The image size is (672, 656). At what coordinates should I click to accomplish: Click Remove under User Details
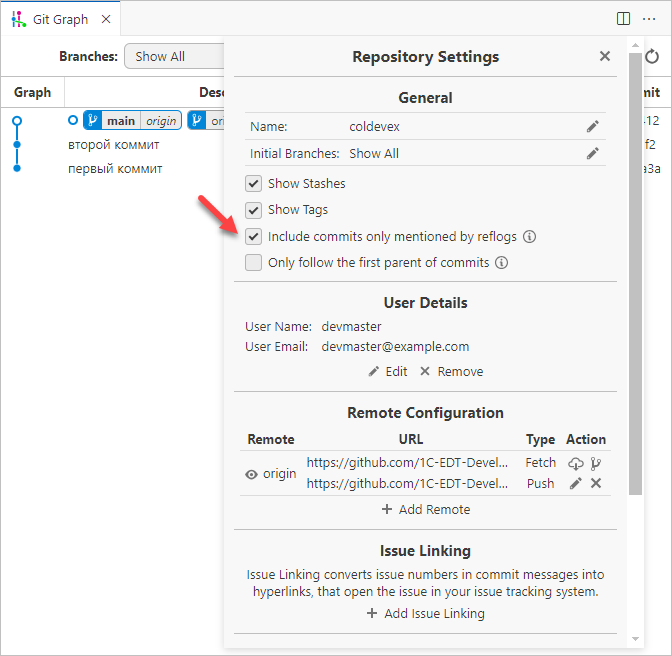[x=451, y=371]
